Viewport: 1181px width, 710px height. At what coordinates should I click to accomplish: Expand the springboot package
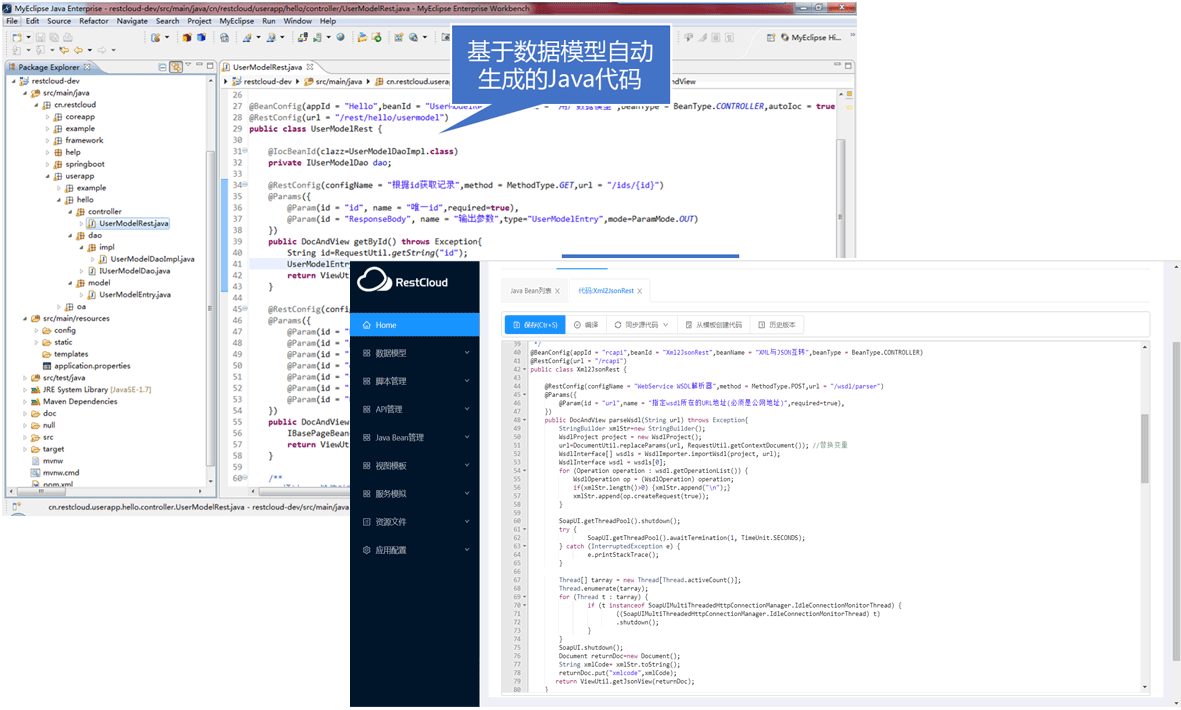coord(47,164)
